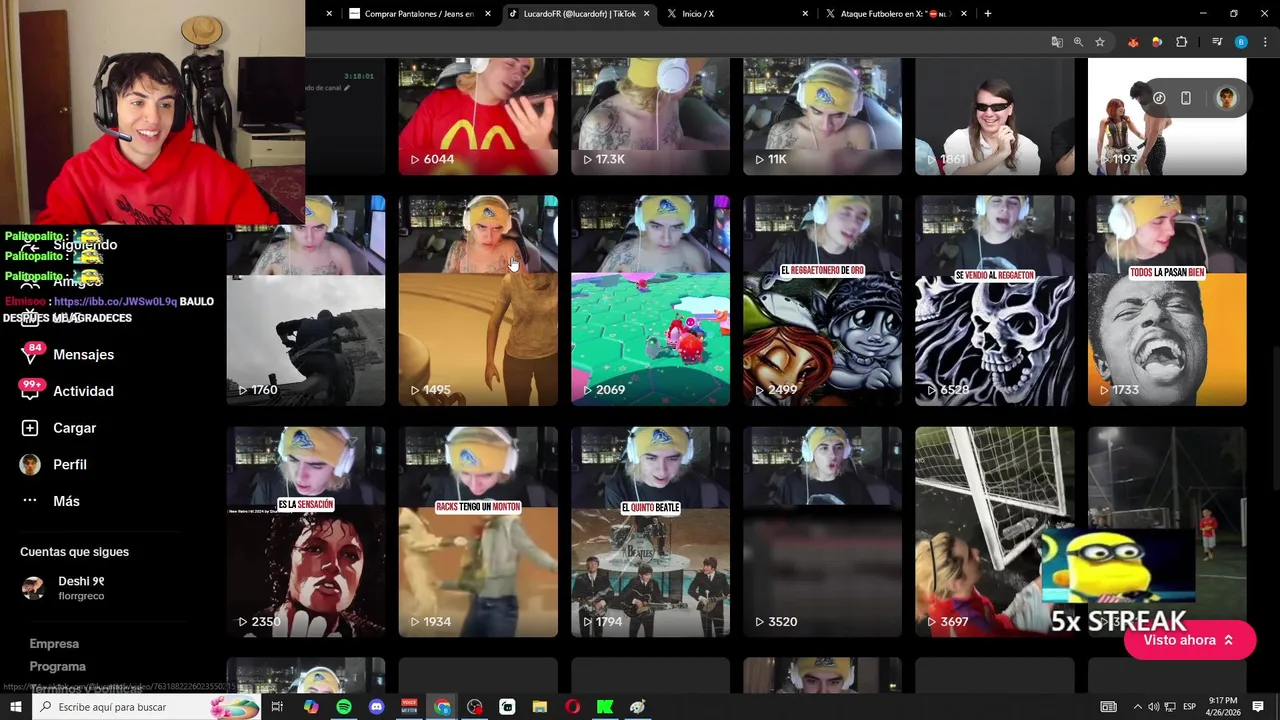Open the video with 3520 views
1280x720 pixels.
[822, 532]
